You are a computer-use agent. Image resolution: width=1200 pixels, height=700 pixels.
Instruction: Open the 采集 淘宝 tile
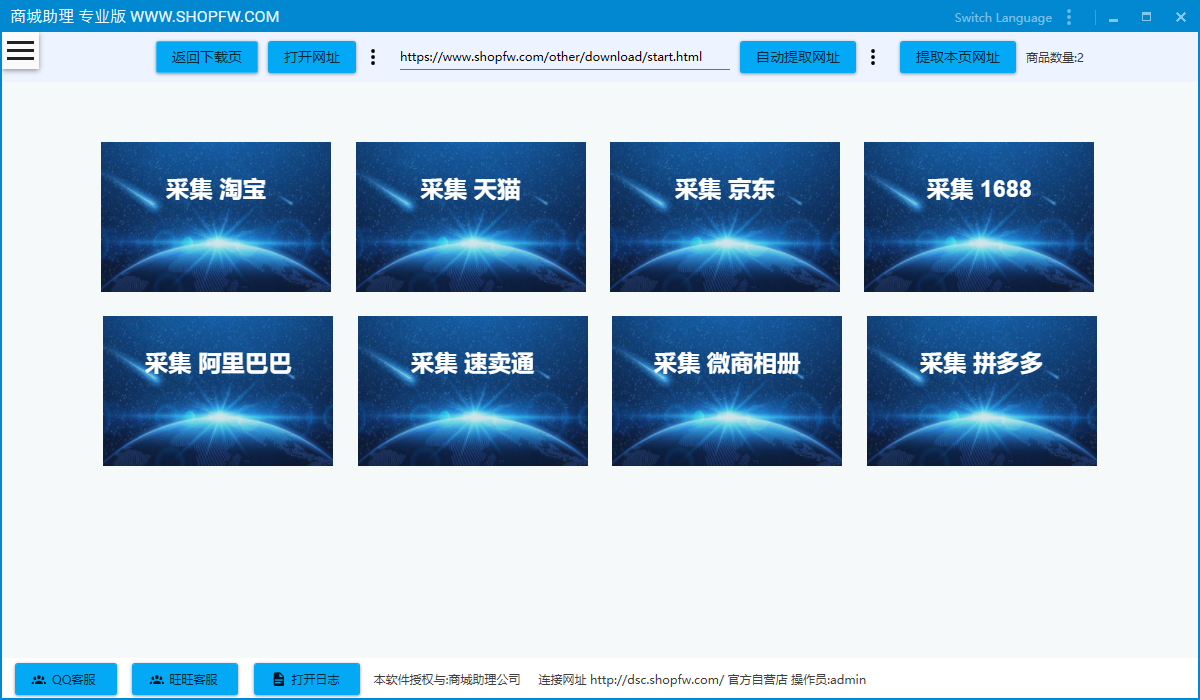[216, 217]
